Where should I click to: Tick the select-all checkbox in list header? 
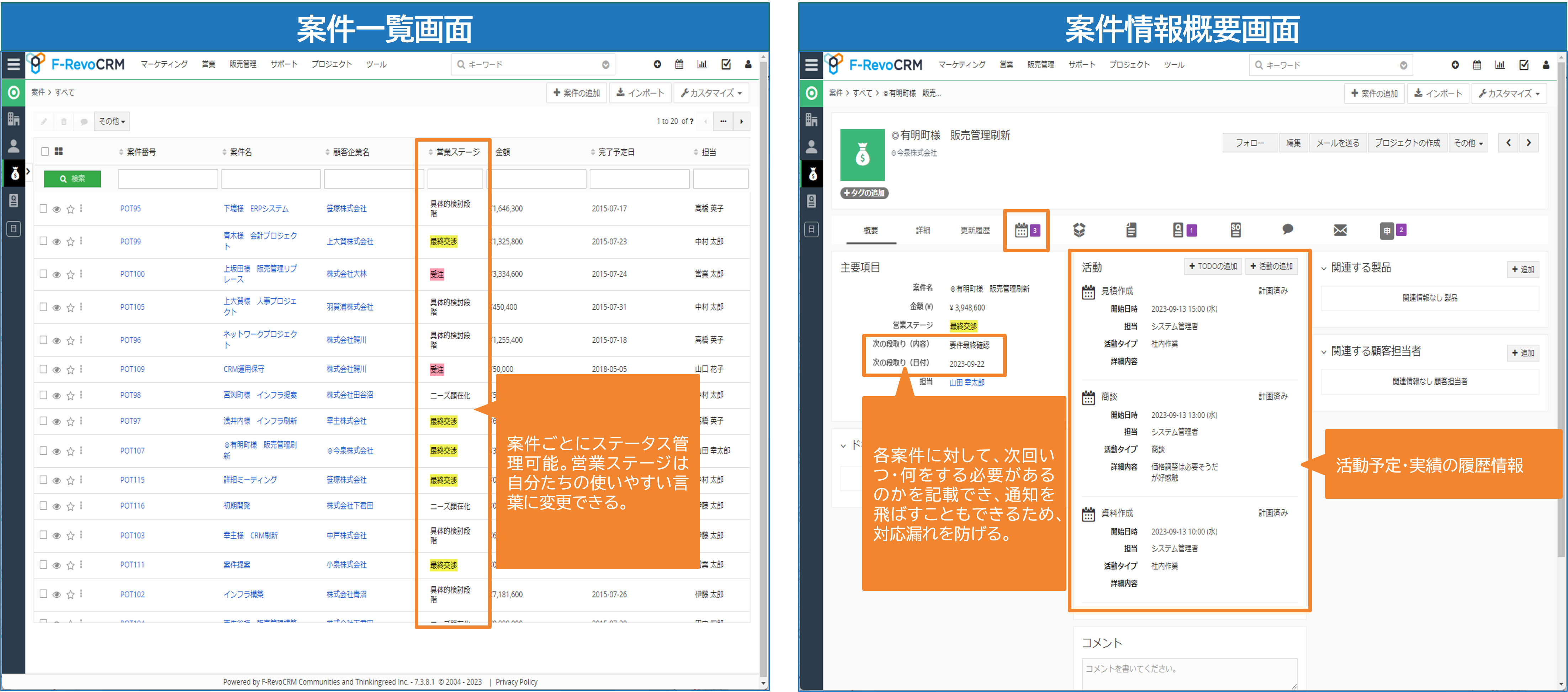click(x=44, y=151)
